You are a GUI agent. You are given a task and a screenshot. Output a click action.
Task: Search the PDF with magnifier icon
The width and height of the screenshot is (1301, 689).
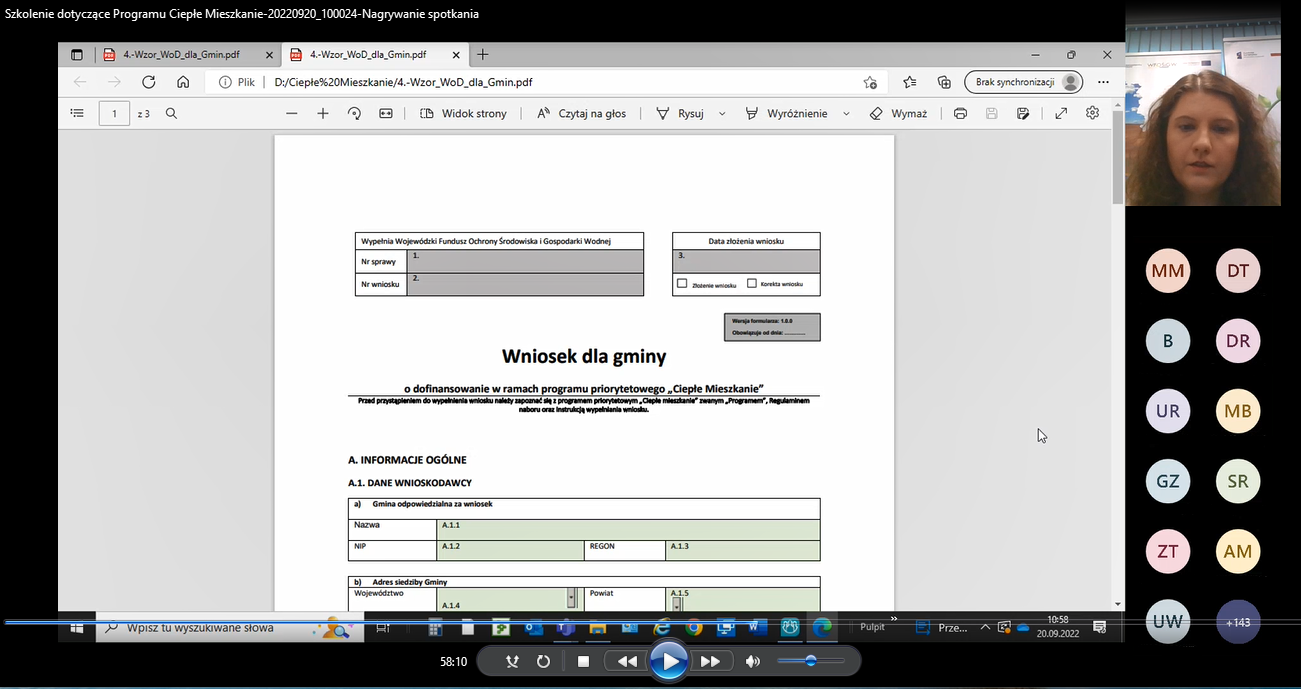pos(171,114)
